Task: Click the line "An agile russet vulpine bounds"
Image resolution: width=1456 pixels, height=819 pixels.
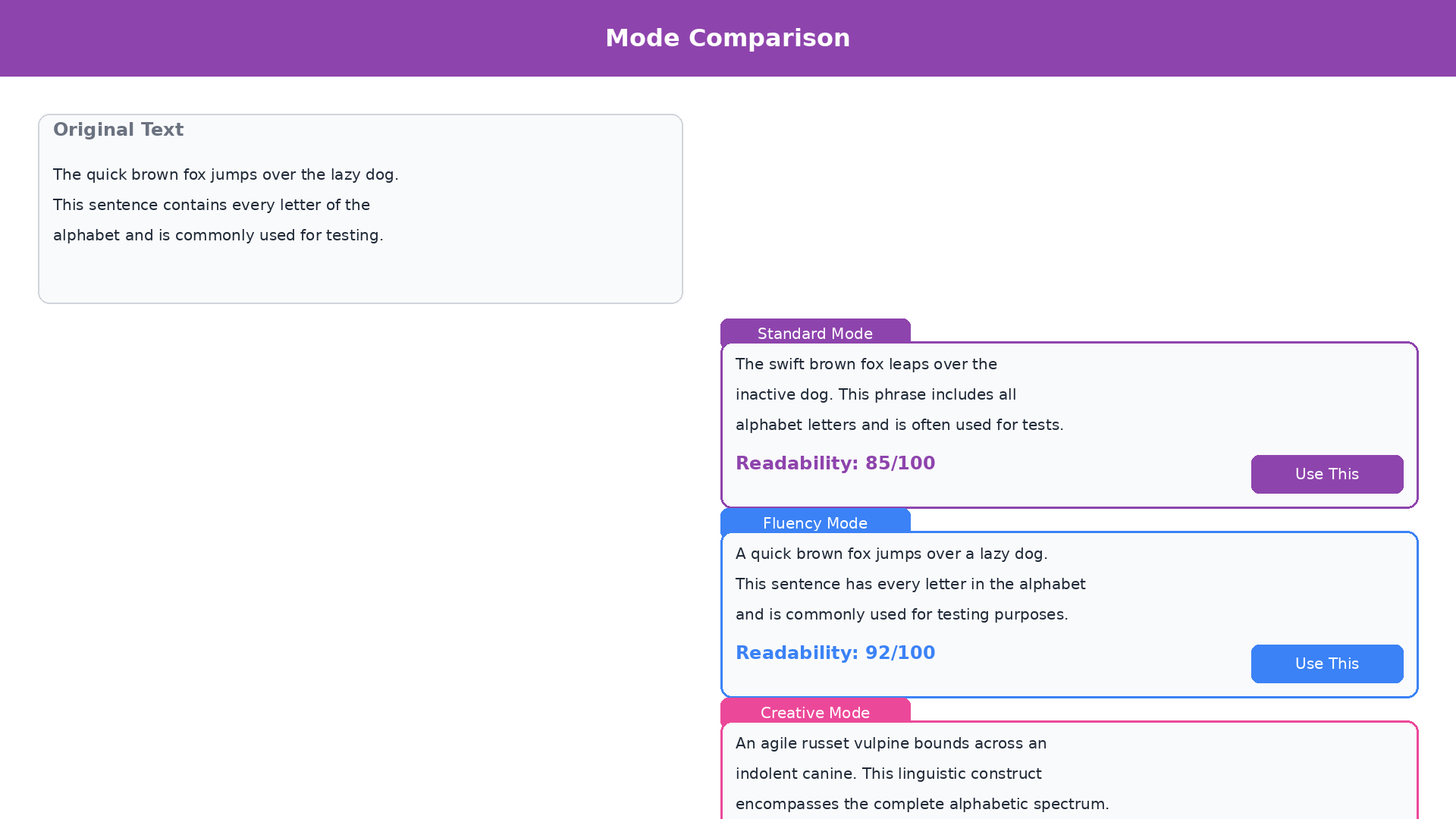Action: pyautogui.click(x=891, y=743)
